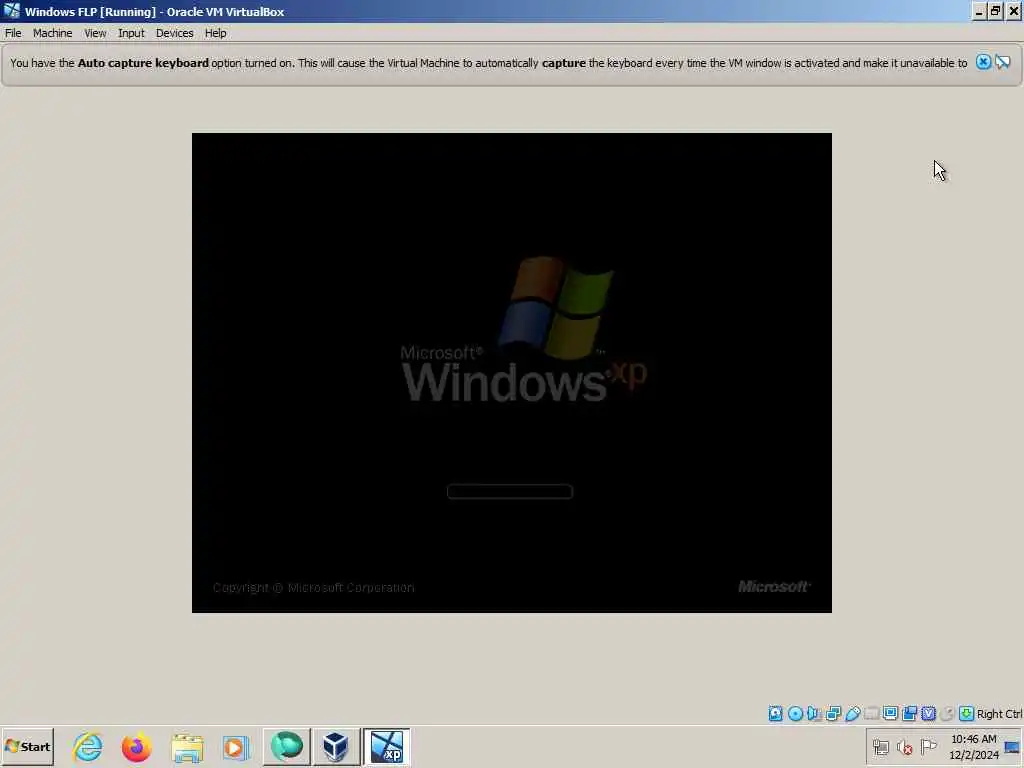Click the network adapters indicator in the VM status bar
1024x768 pixels.
833,713
